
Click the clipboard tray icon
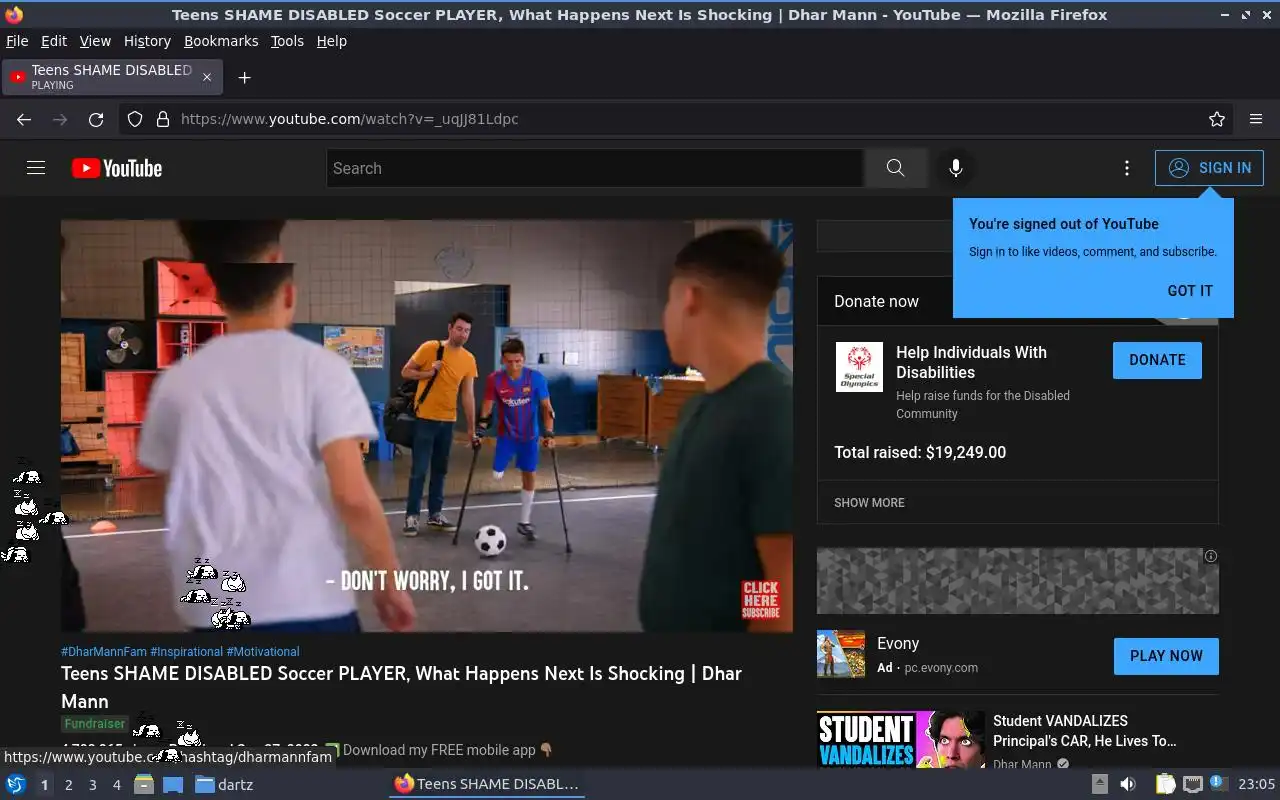click(x=1166, y=784)
